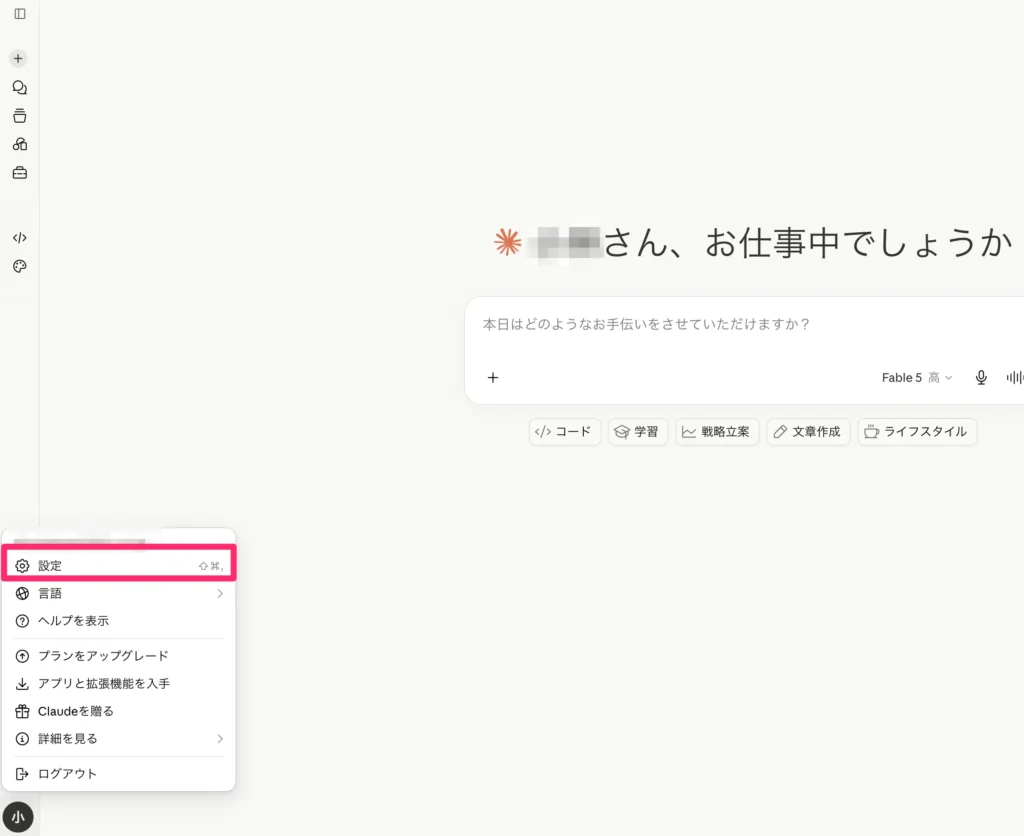The width and height of the screenshot is (1024, 836).
Task: Click the user avatar 小 button
Action: [18, 817]
